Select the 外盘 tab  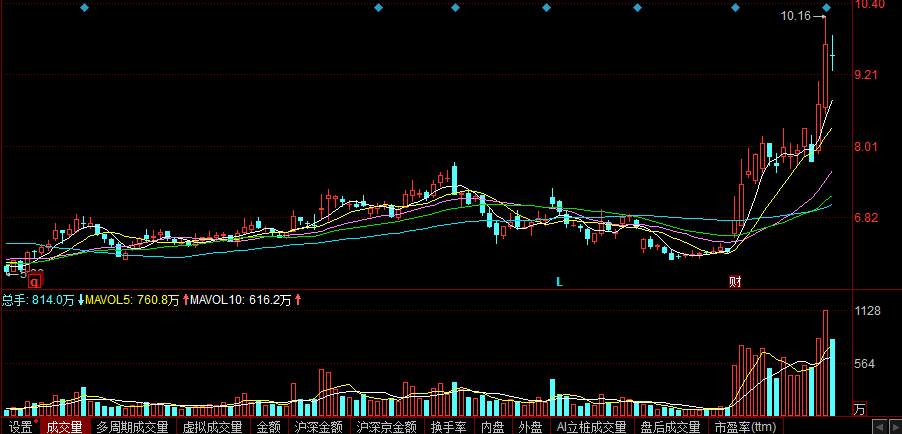[x=530, y=427]
